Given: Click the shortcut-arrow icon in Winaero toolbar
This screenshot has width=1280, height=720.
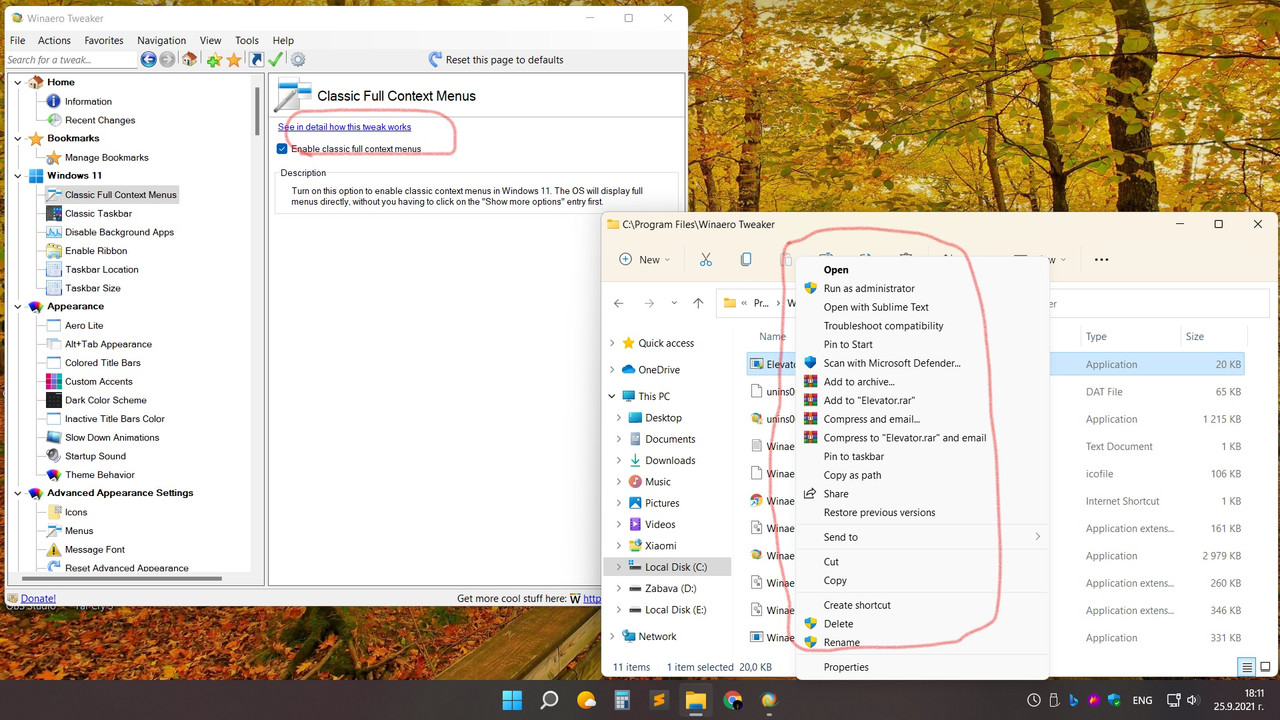Looking at the screenshot, I should 257,60.
